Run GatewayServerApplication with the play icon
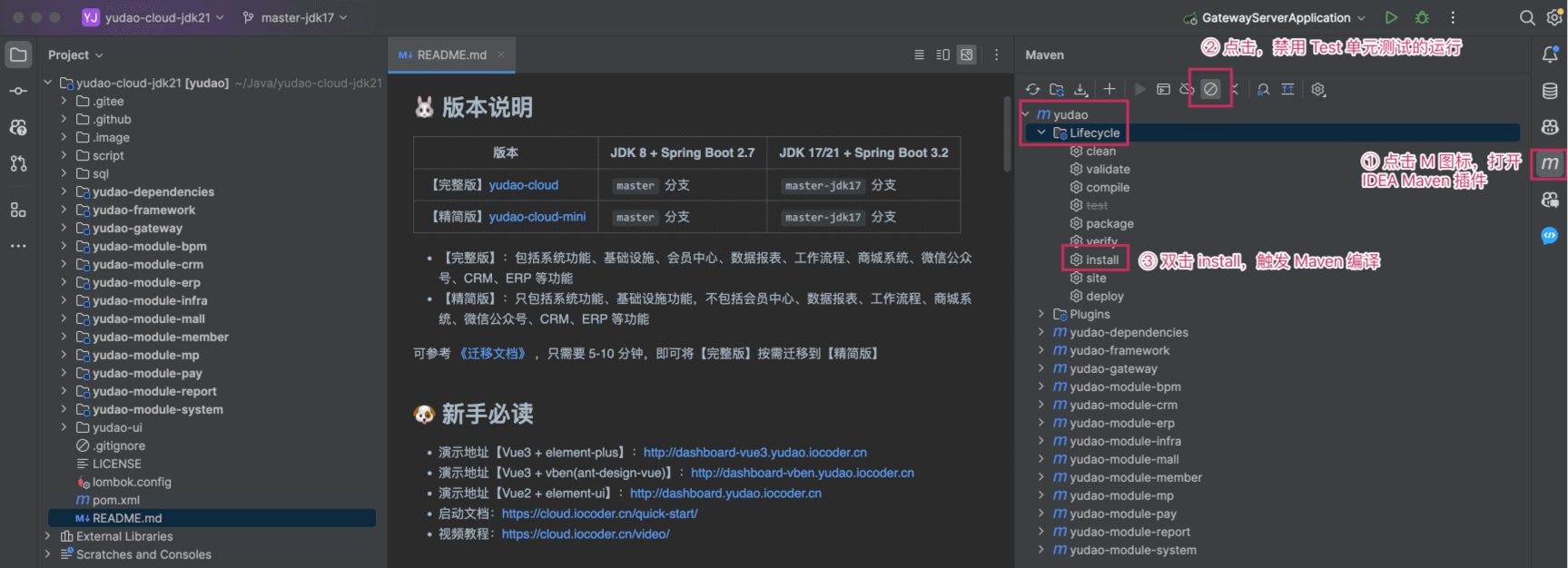1568x568 pixels. [x=1391, y=17]
